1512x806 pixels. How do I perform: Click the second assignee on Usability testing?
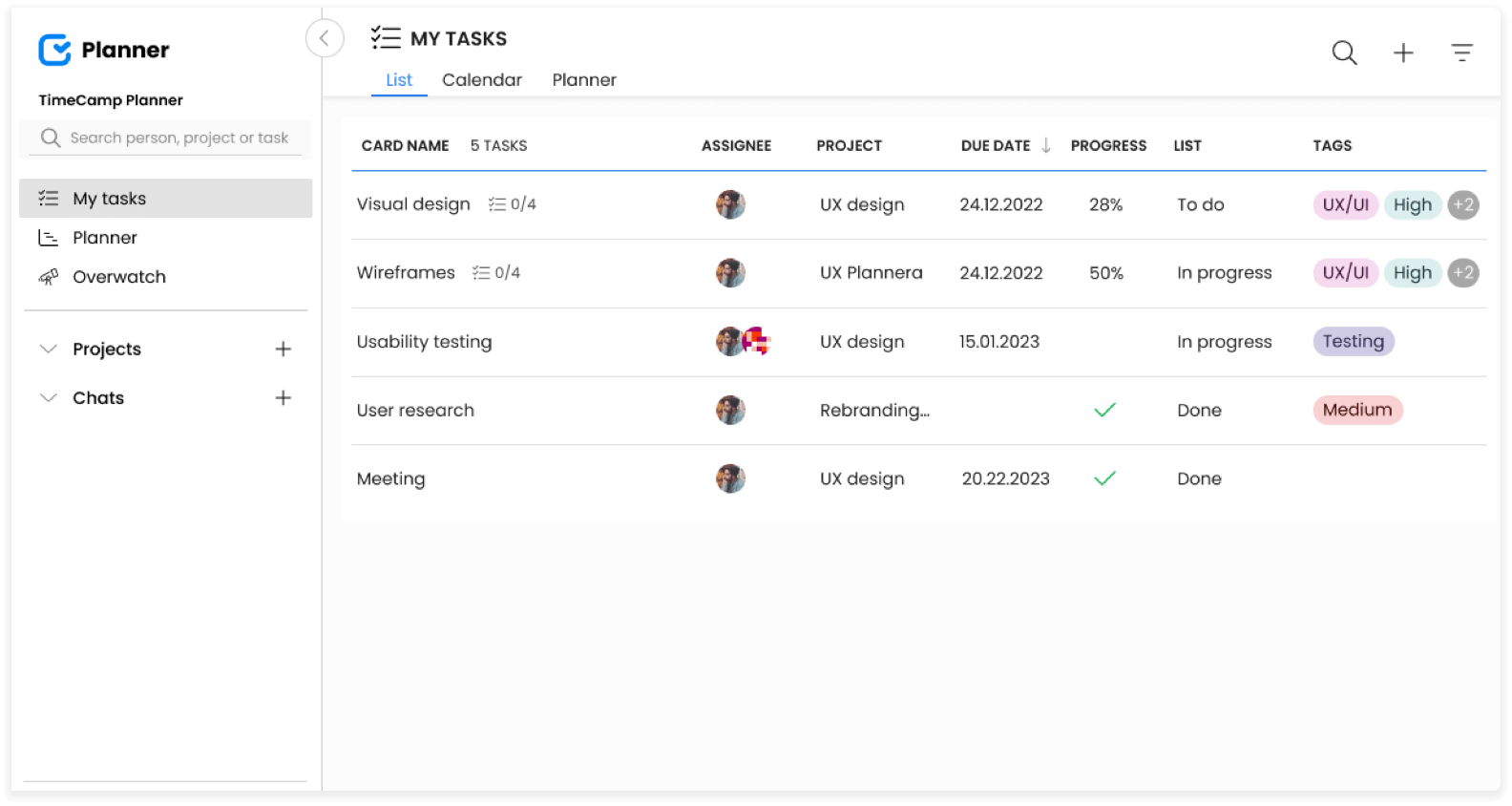click(x=757, y=341)
